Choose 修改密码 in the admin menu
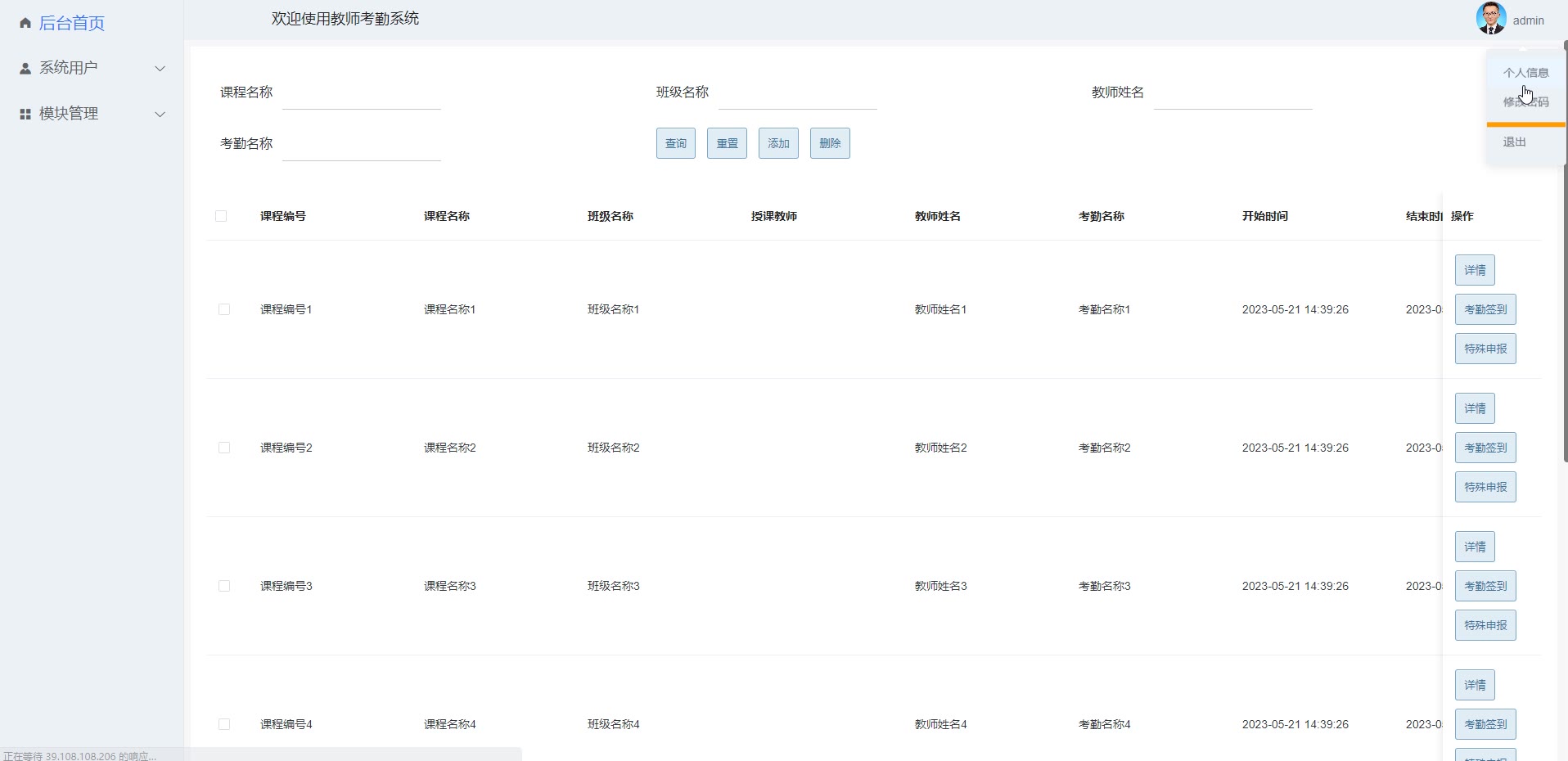Screen dimensions: 1568x761 click(x=1525, y=102)
